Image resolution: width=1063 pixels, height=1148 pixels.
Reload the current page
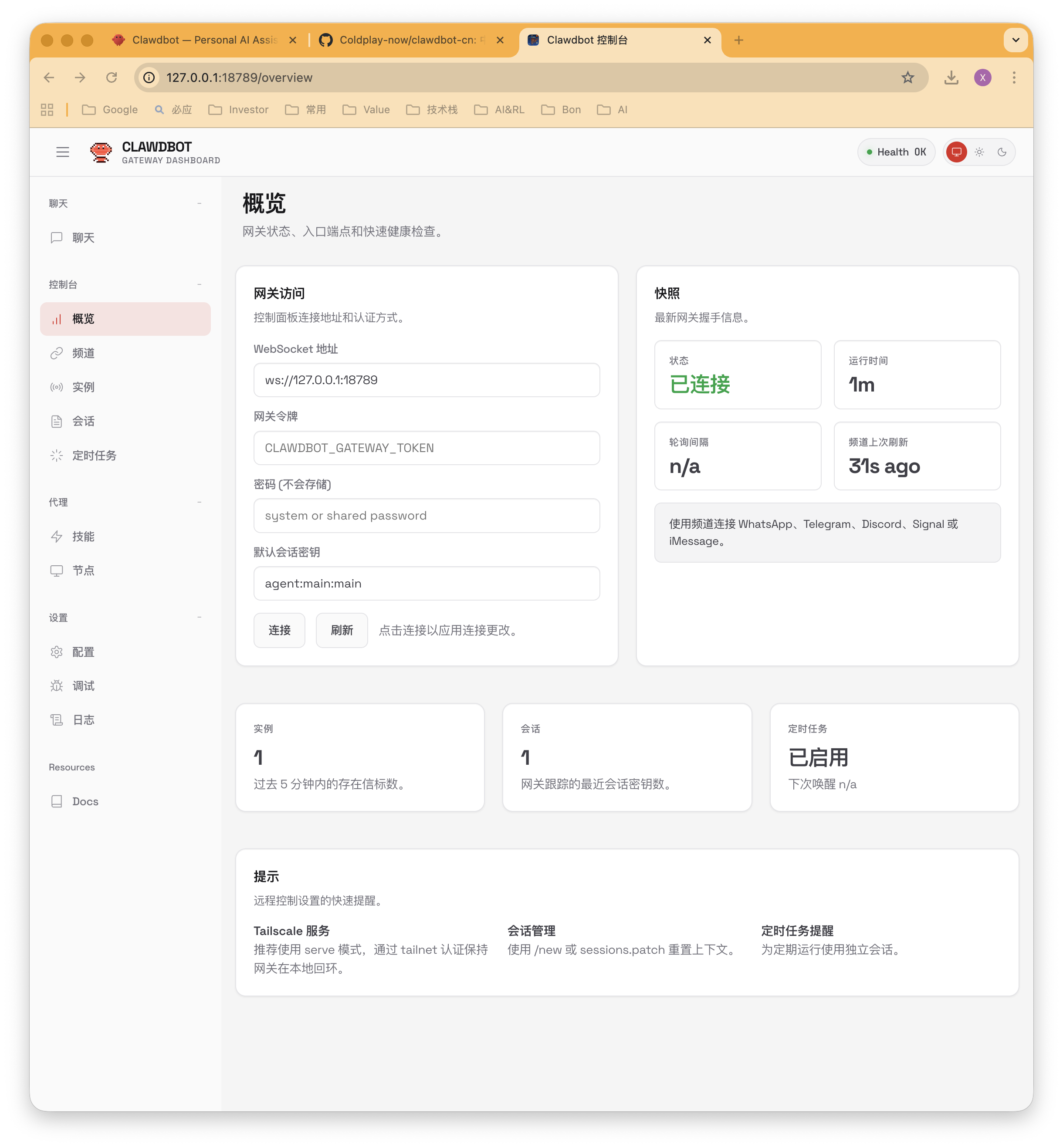point(112,78)
